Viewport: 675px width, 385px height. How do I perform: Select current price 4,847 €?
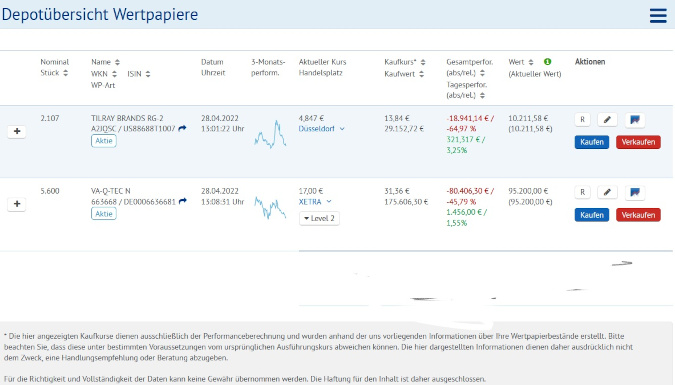tap(311, 118)
